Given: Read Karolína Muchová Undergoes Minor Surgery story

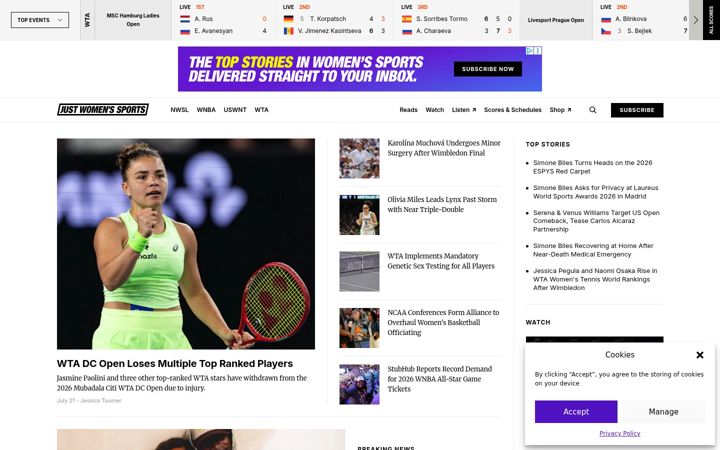Looking at the screenshot, I should 444,148.
